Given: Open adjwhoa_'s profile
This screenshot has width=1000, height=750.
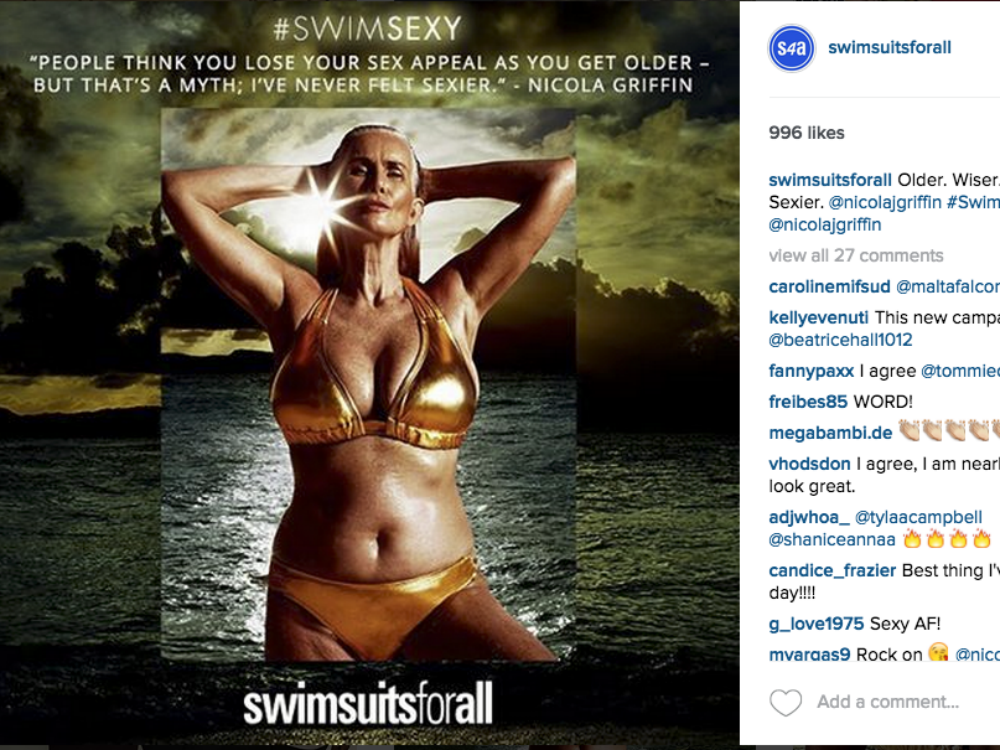Looking at the screenshot, I should tap(809, 517).
